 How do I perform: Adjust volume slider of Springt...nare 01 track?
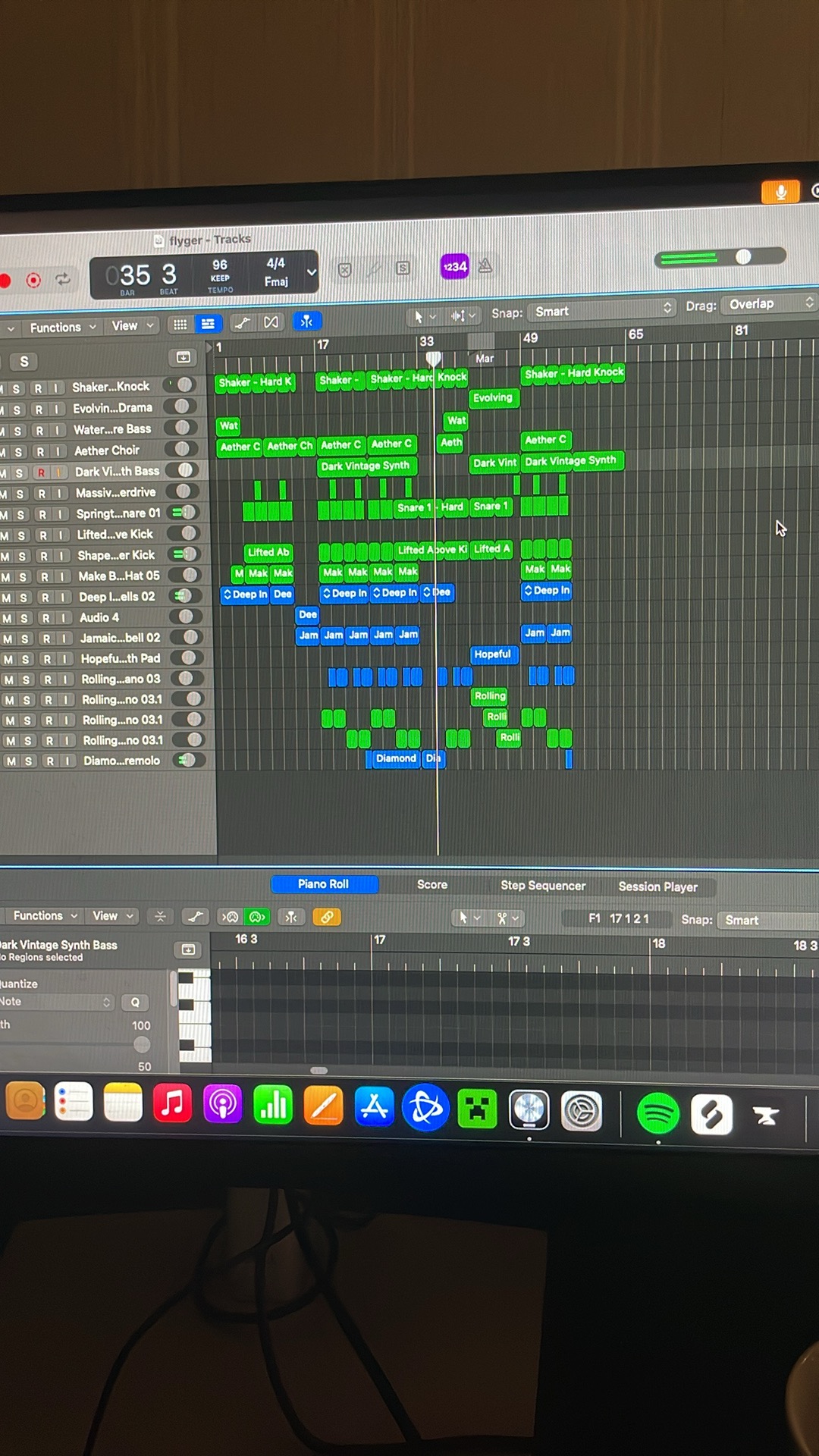[x=183, y=513]
